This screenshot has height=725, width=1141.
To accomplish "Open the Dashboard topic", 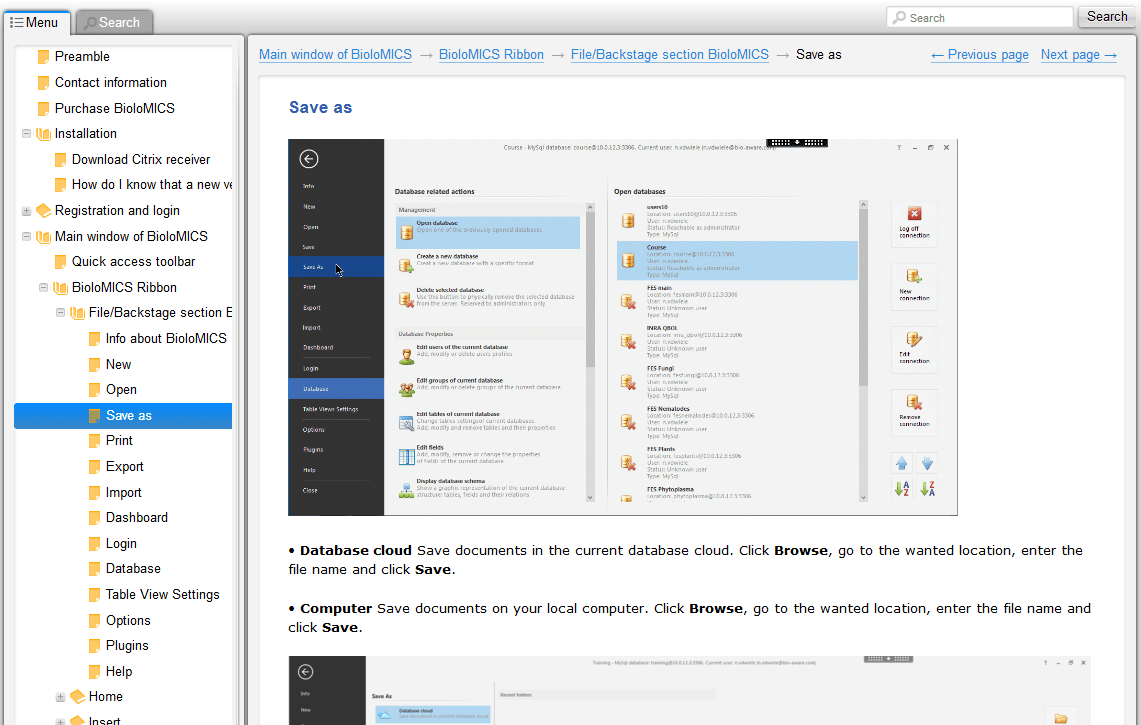I will [x=137, y=518].
